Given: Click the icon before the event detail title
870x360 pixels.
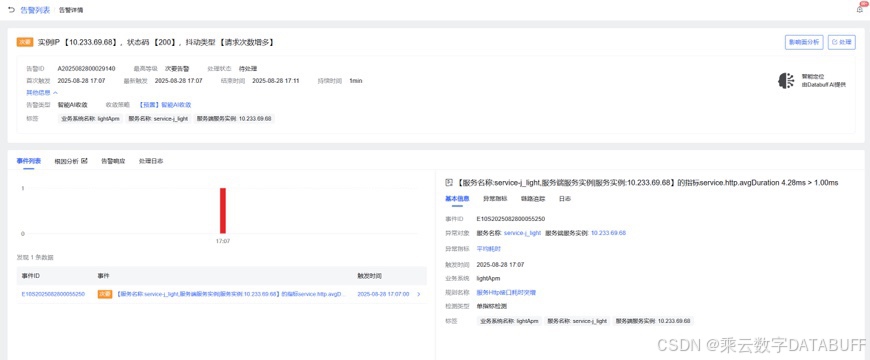Looking at the screenshot, I should click(449, 182).
